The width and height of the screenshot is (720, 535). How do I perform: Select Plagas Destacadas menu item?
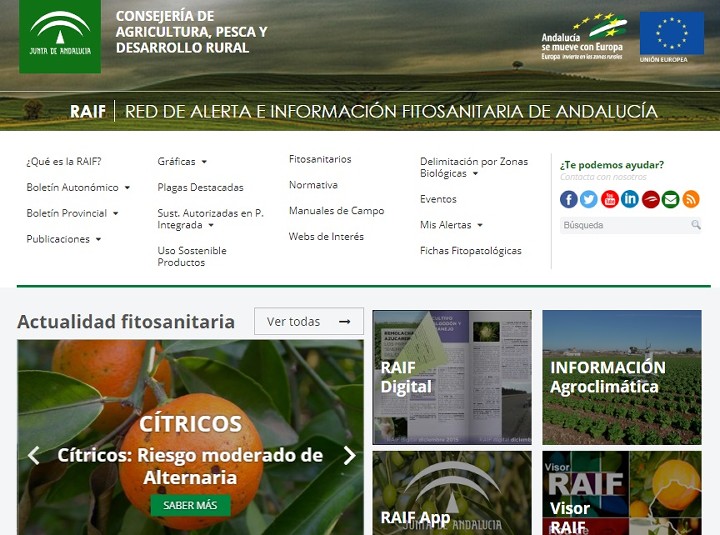200,188
